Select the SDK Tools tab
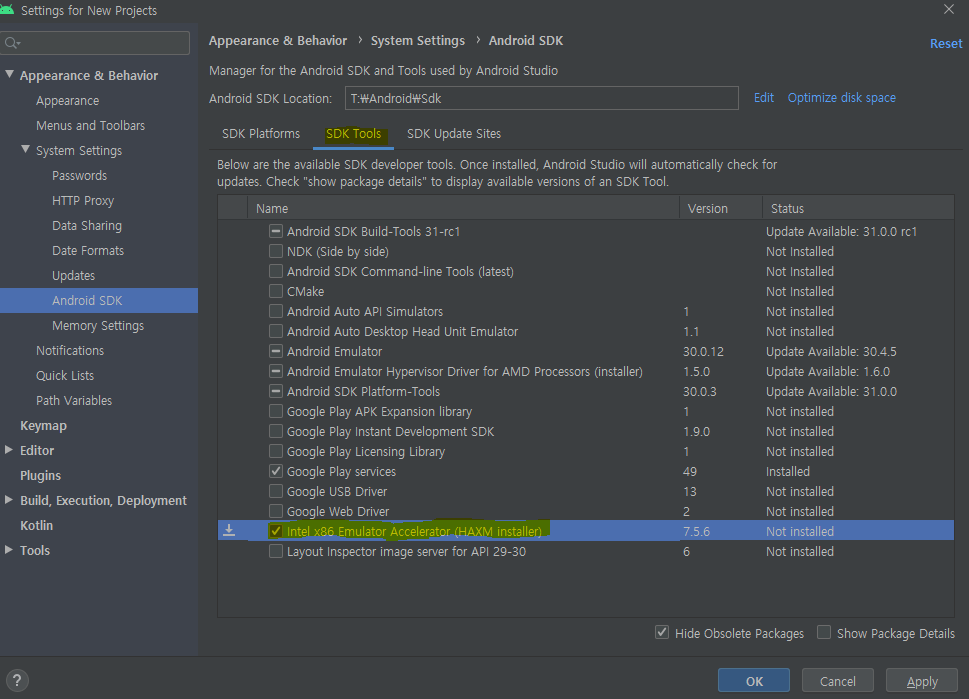Image resolution: width=969 pixels, height=699 pixels. click(353, 133)
